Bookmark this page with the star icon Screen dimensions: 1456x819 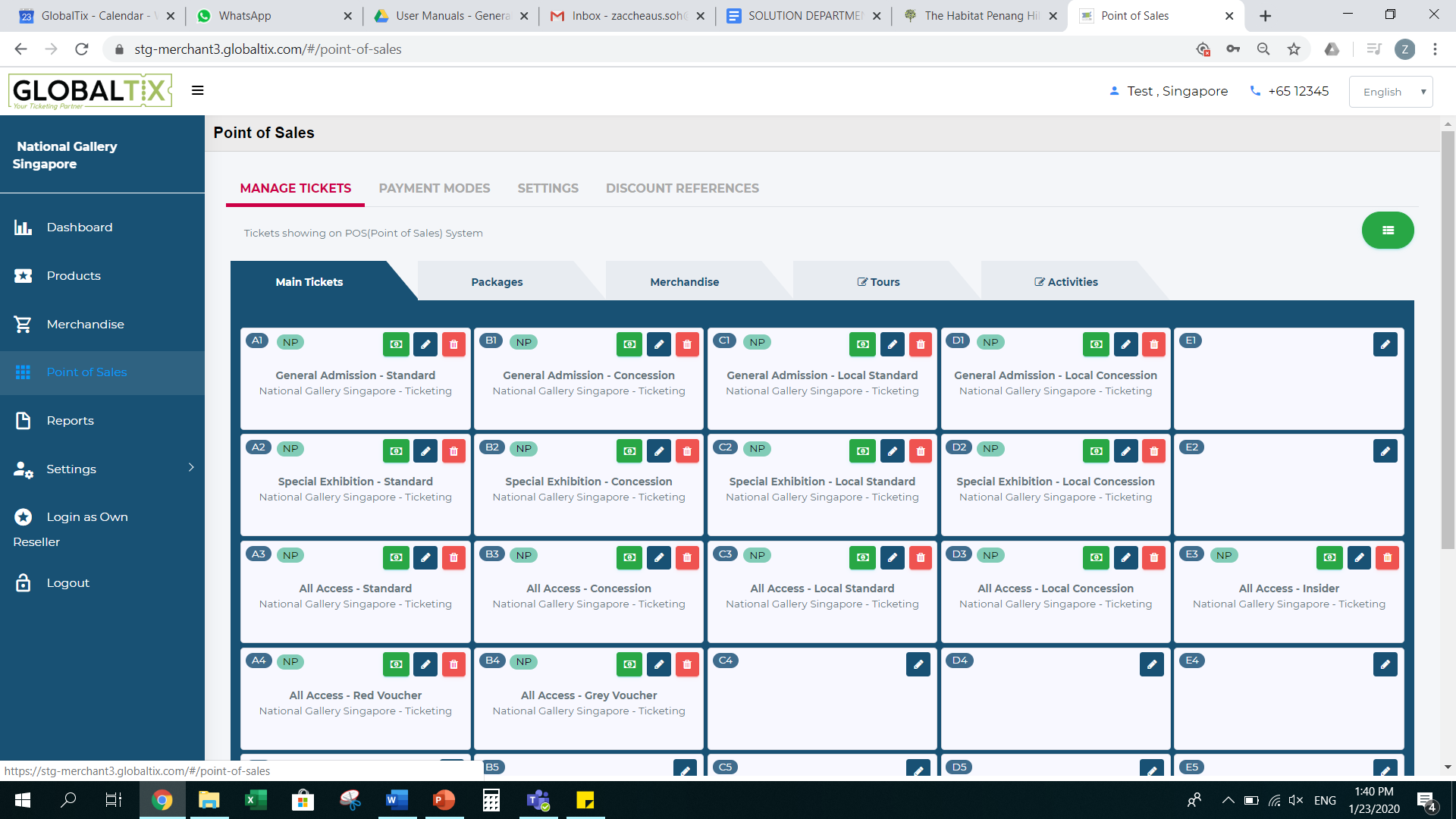point(1294,49)
